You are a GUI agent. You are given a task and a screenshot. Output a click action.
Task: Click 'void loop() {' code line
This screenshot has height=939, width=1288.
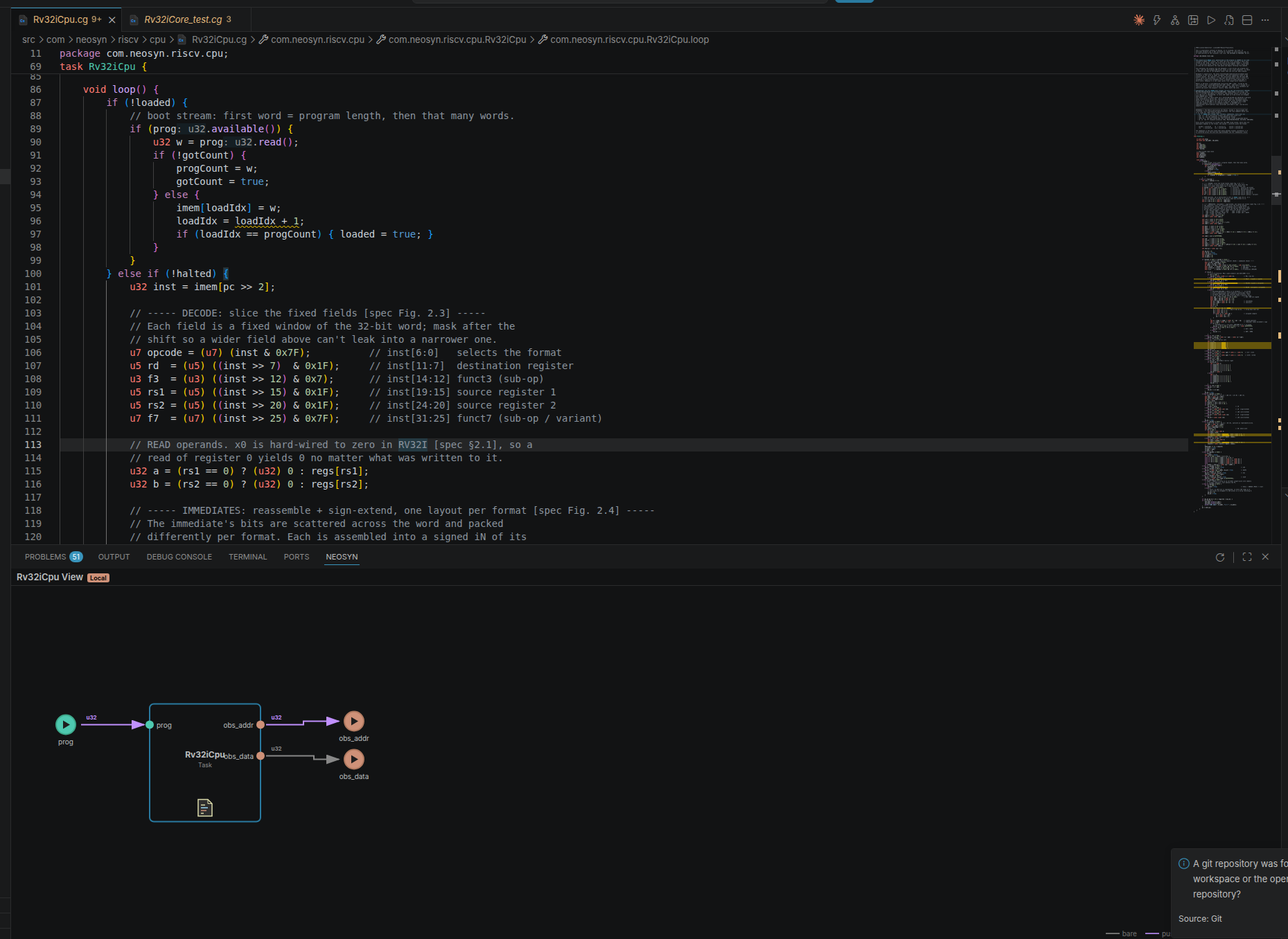(x=121, y=89)
